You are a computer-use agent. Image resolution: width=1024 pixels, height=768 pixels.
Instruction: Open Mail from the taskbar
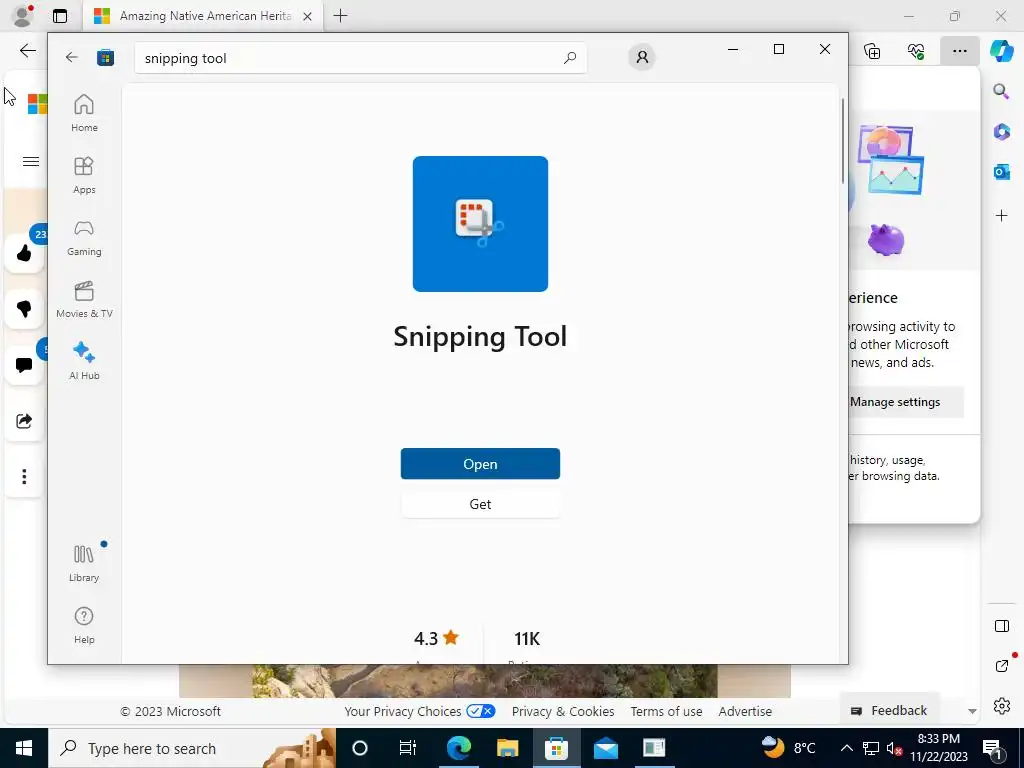click(x=605, y=748)
